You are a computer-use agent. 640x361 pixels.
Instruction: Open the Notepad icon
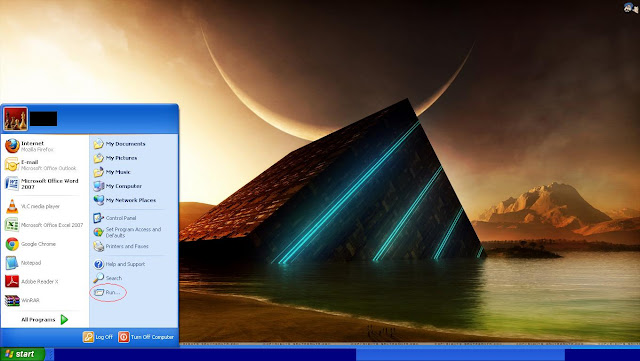(x=11, y=263)
